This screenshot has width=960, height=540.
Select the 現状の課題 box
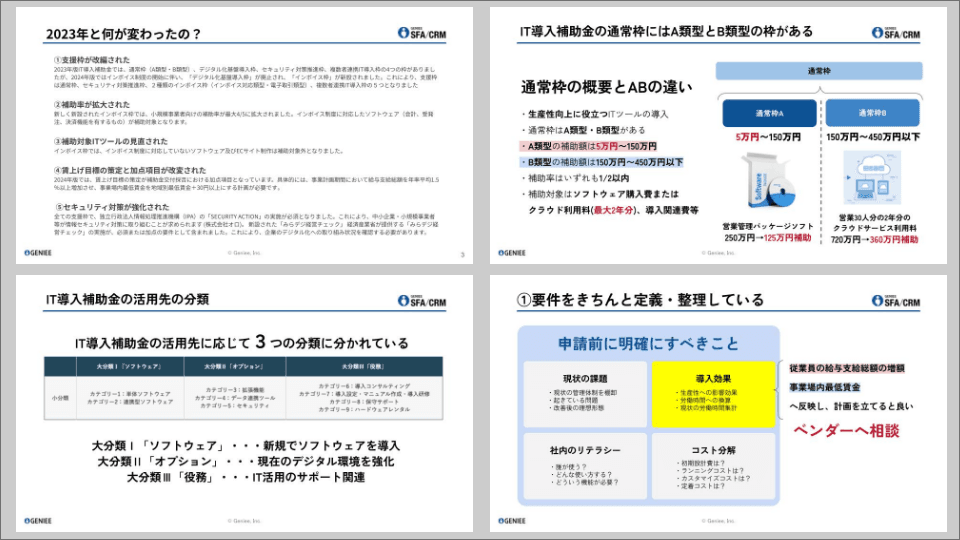pyautogui.click(x=585, y=393)
